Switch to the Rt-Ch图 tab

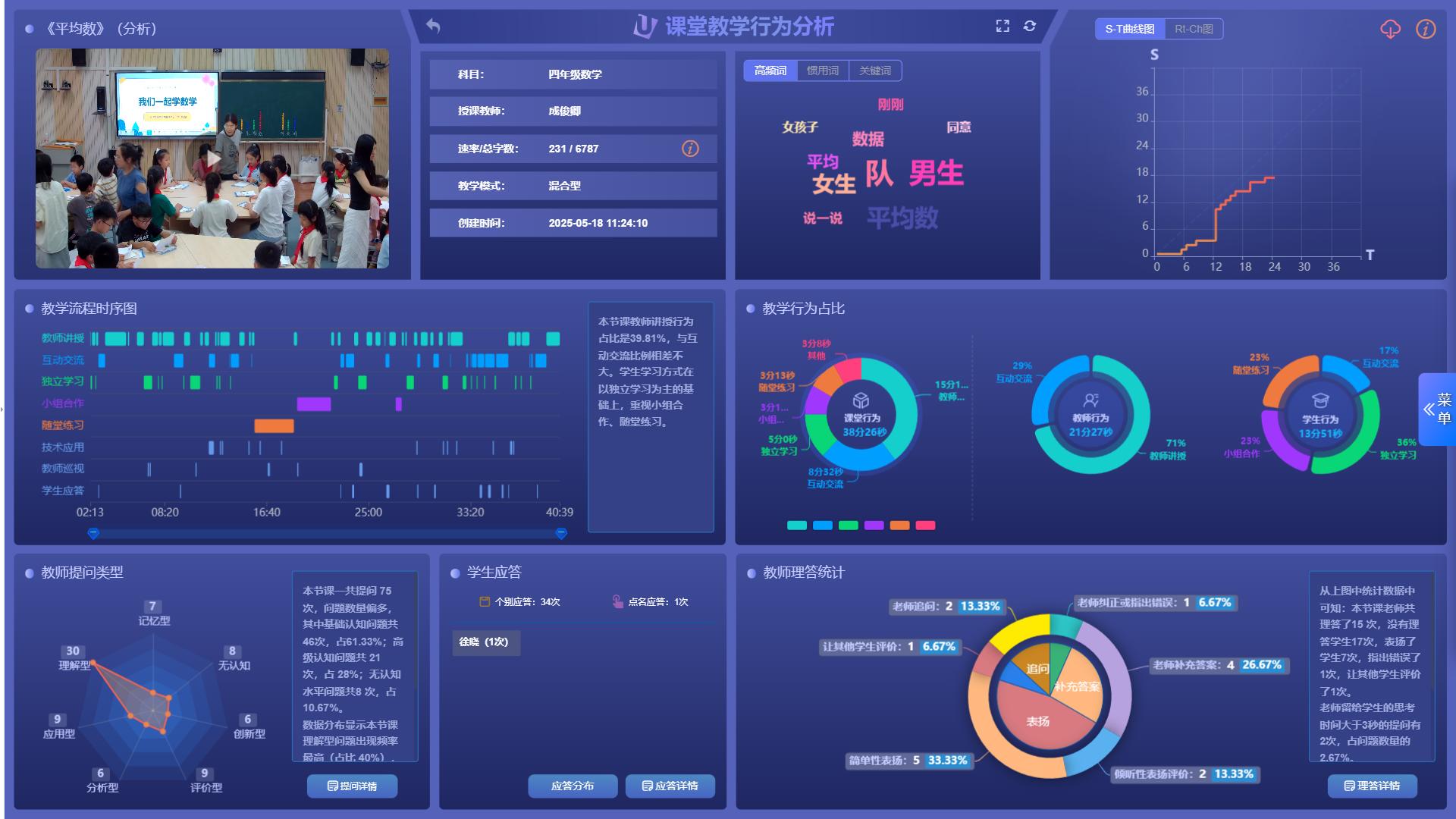1194,30
